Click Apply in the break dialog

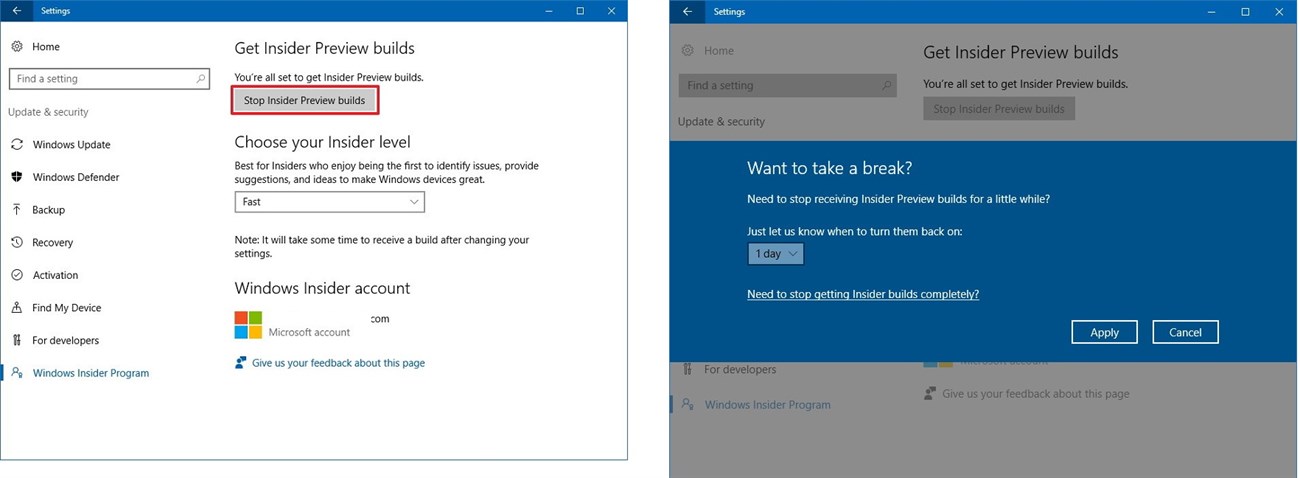tap(1104, 332)
